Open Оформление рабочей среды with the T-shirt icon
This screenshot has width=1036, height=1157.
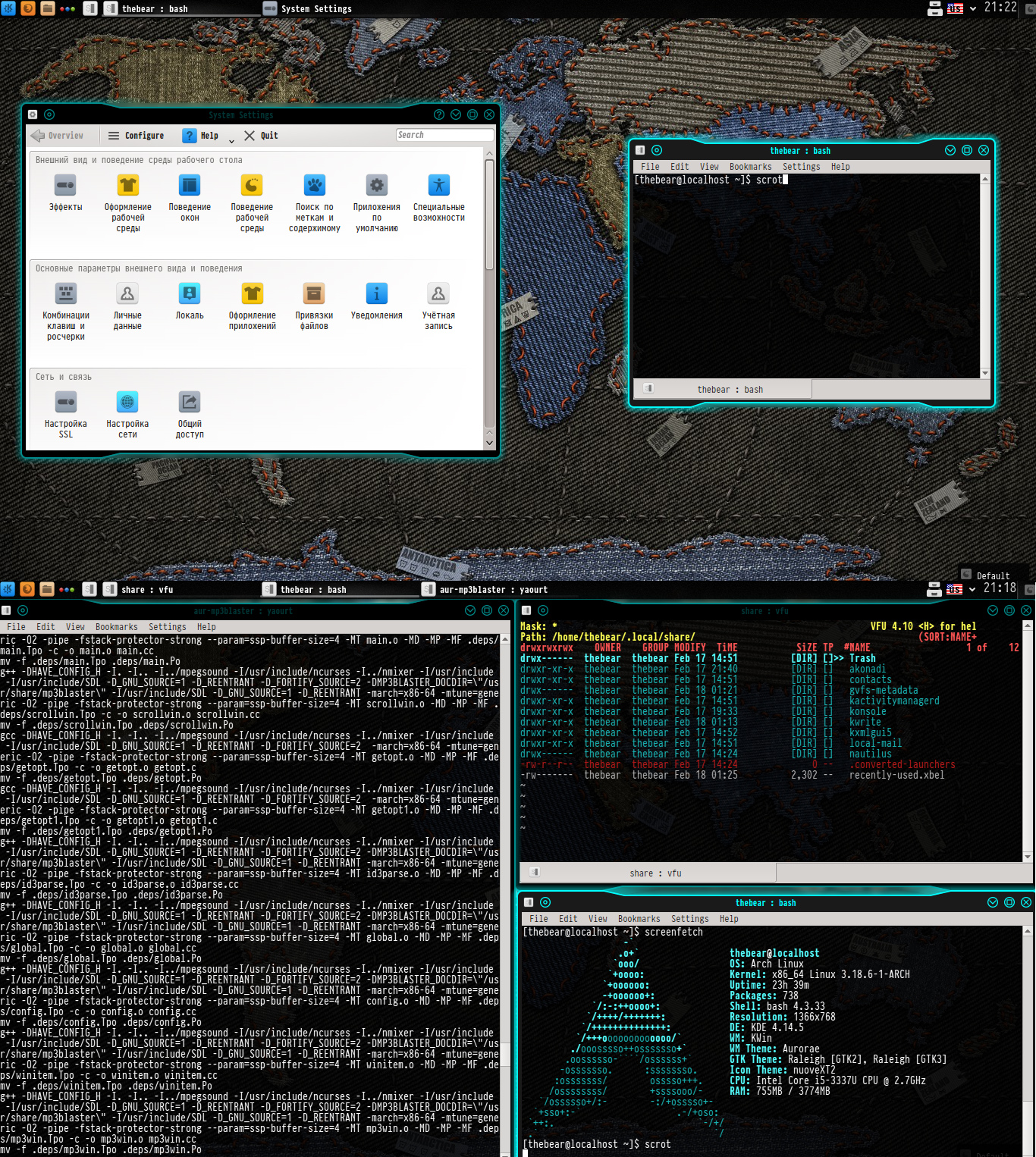pos(128,202)
